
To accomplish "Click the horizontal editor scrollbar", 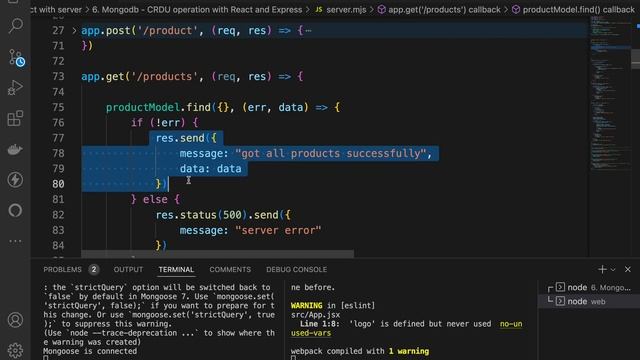I will [218, 254].
